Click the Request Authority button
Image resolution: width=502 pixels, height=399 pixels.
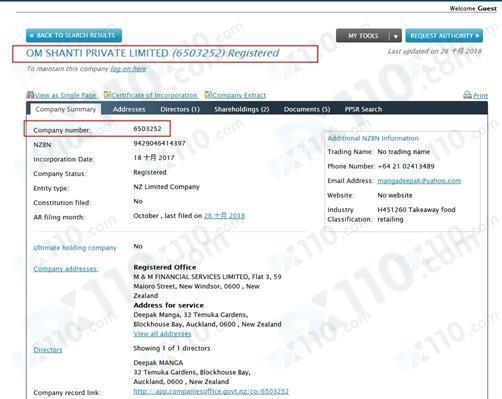[x=444, y=36]
